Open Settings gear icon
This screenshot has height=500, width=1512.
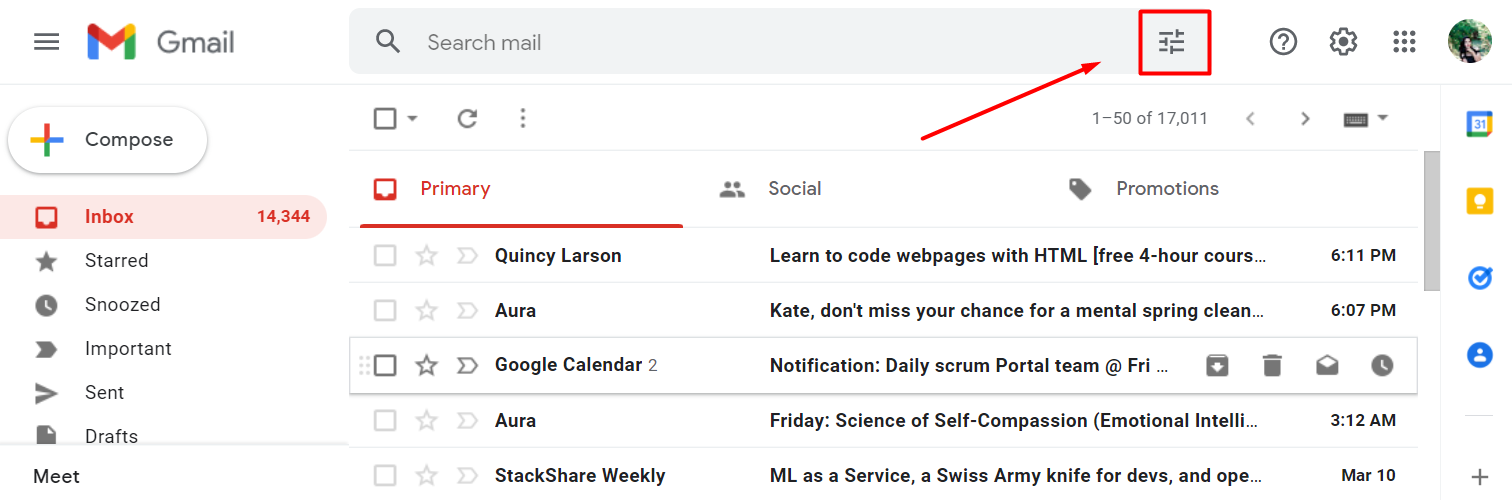(1343, 42)
